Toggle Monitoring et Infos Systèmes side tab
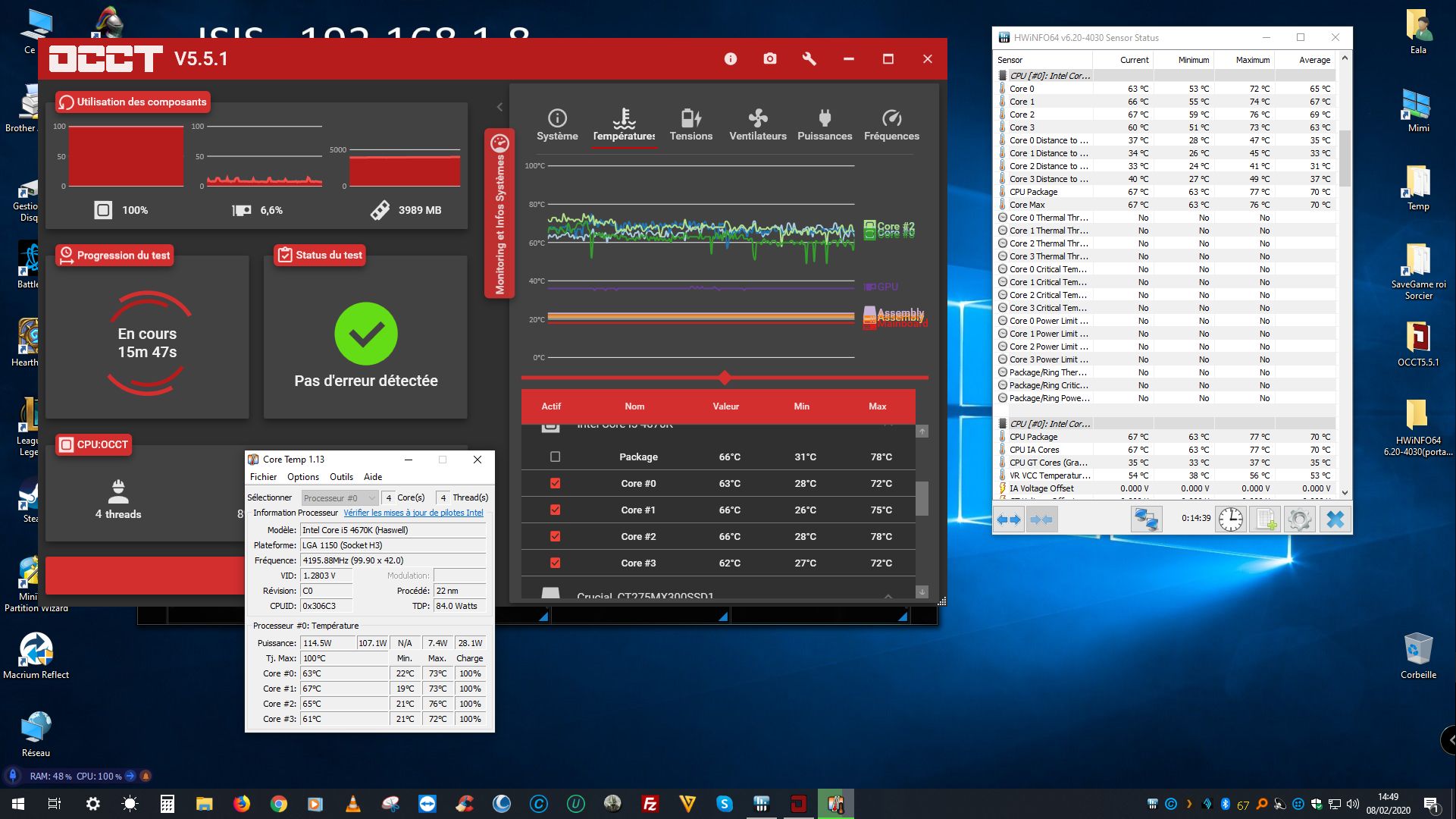 point(499,214)
